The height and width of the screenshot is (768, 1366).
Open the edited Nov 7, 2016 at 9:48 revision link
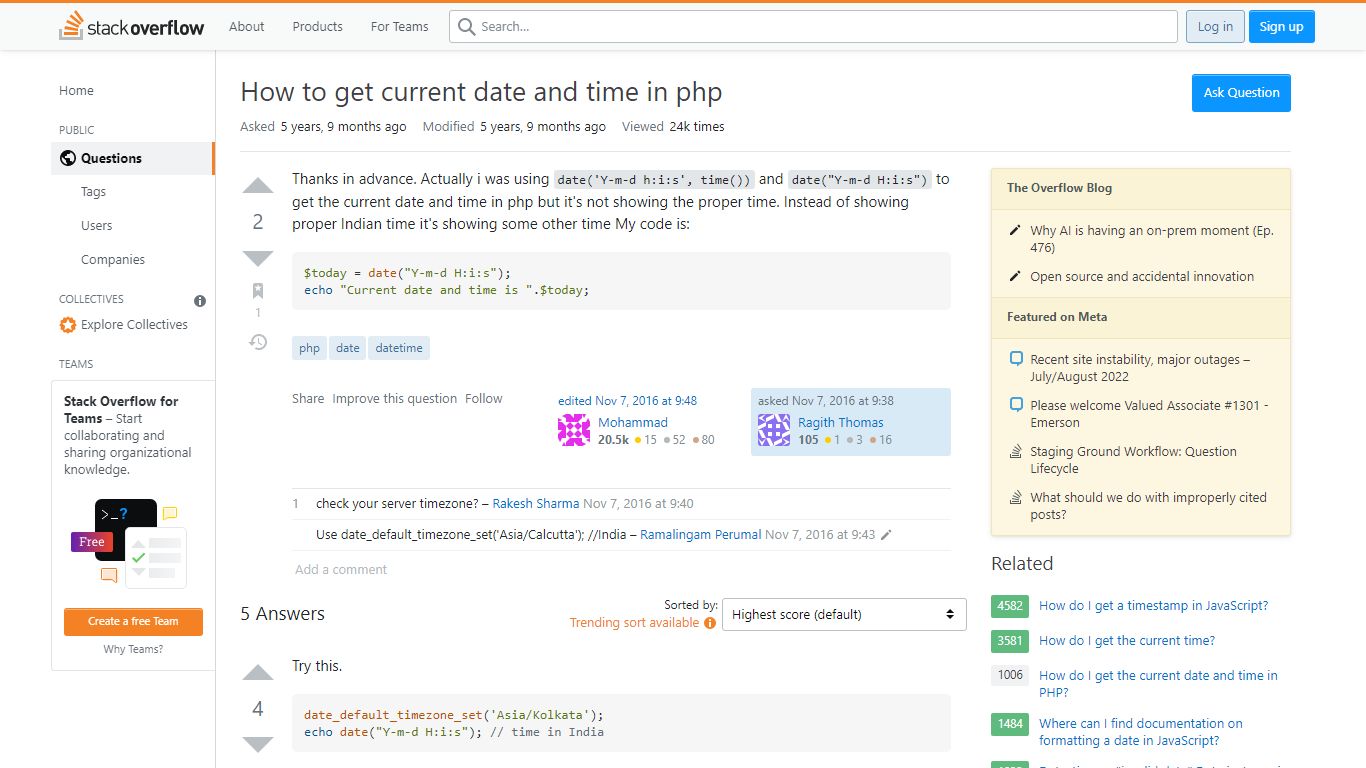(628, 401)
